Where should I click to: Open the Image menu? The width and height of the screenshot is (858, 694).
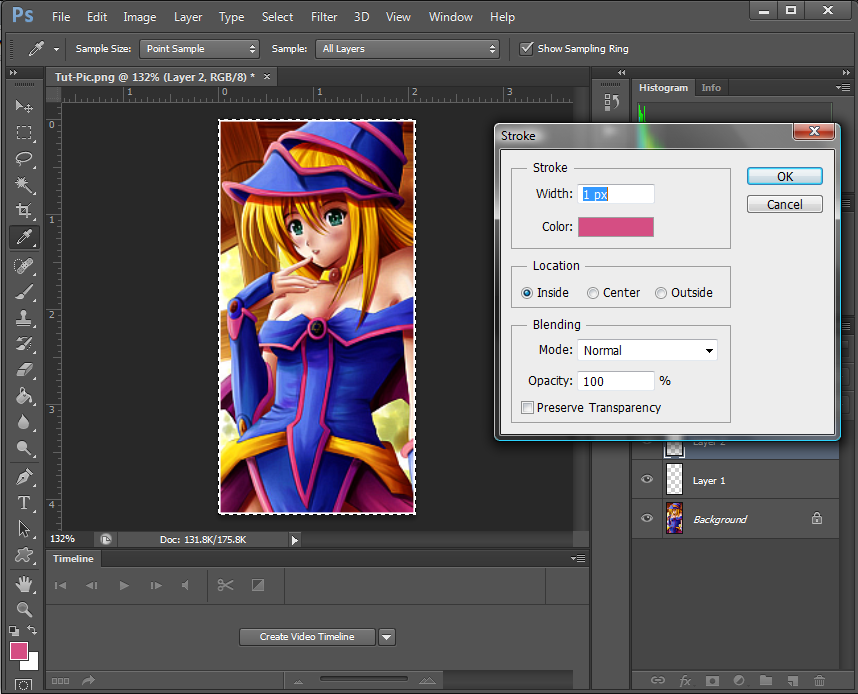140,17
